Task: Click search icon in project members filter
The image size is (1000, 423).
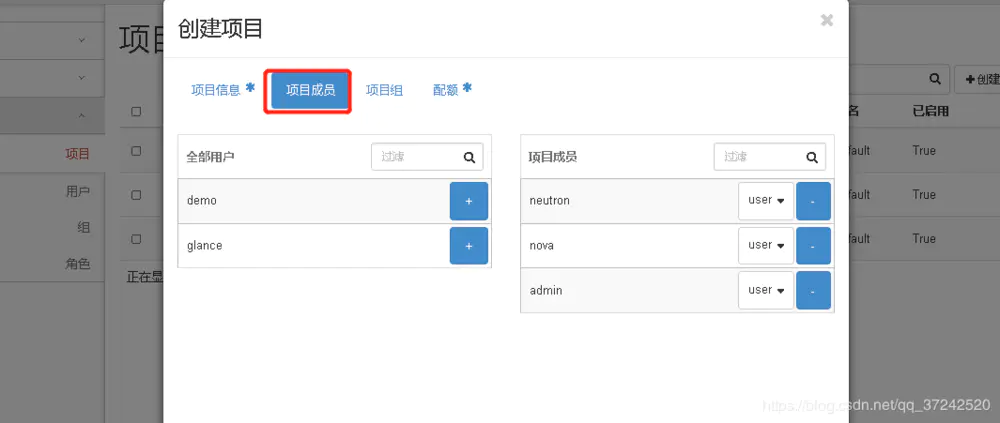Action: (812, 157)
